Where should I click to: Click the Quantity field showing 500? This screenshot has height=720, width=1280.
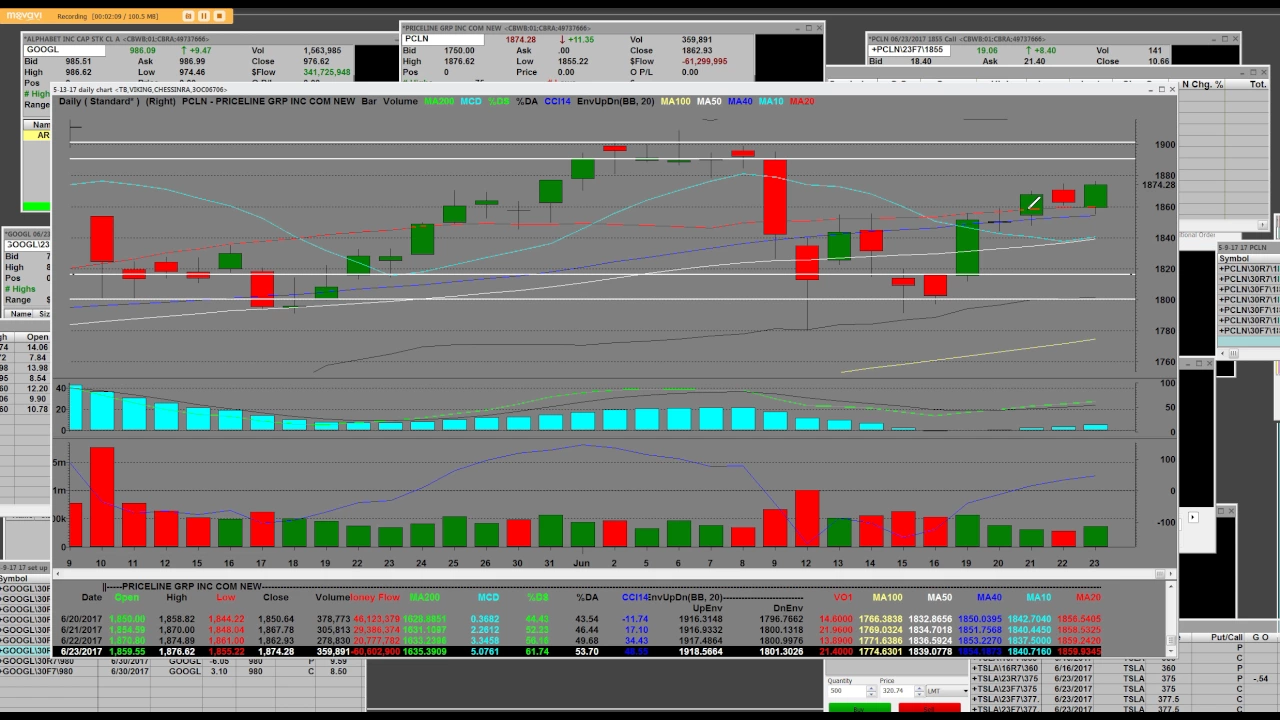coord(847,690)
